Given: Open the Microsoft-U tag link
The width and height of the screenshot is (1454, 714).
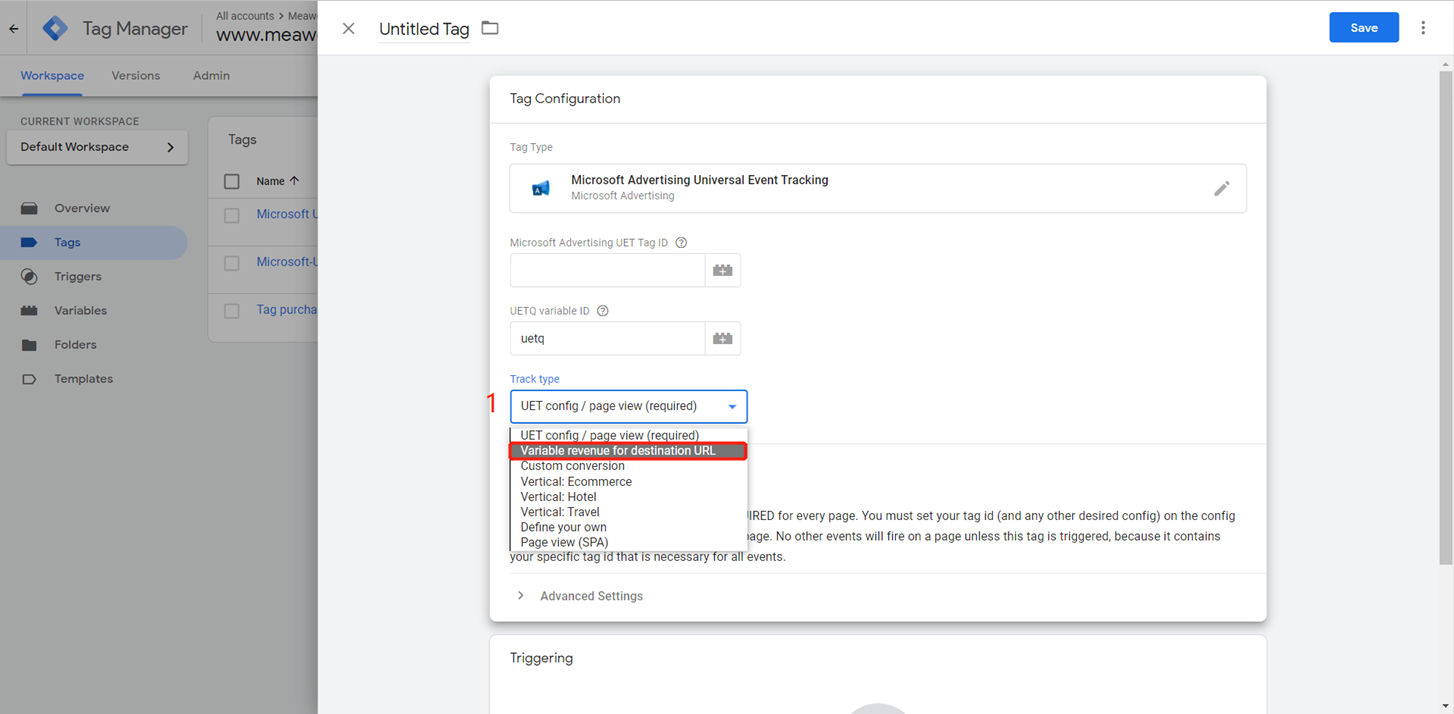Looking at the screenshot, I should coord(287,262).
